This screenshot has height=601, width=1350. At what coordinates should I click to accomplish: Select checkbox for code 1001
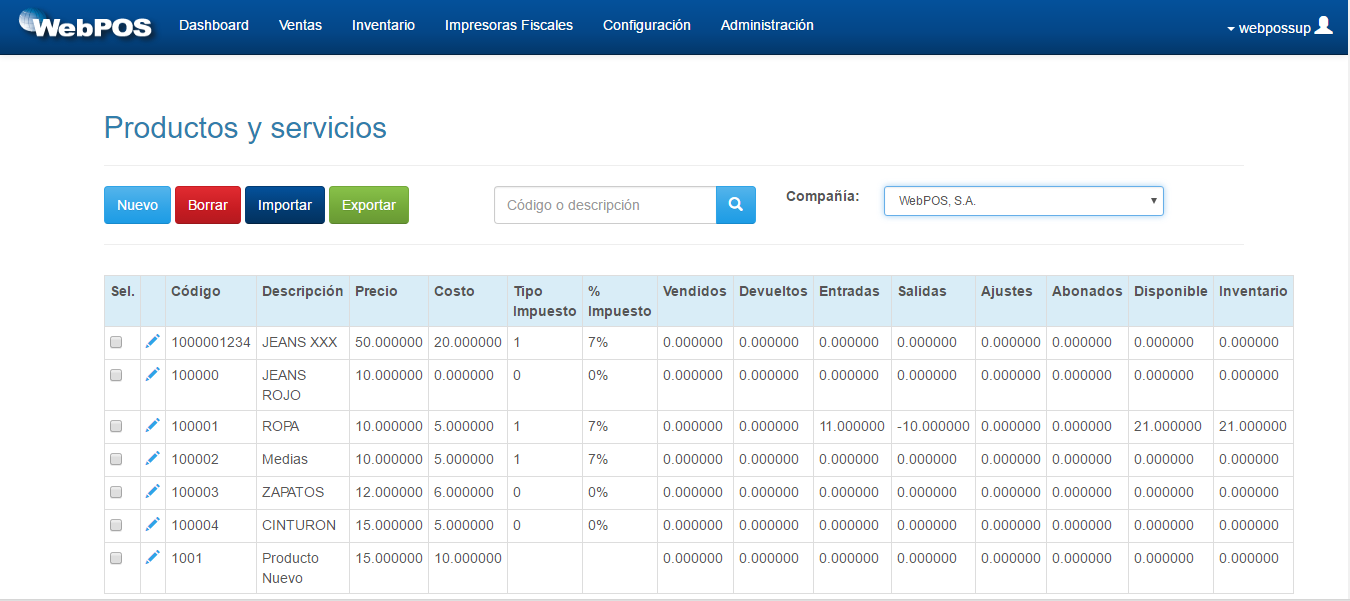click(x=116, y=558)
